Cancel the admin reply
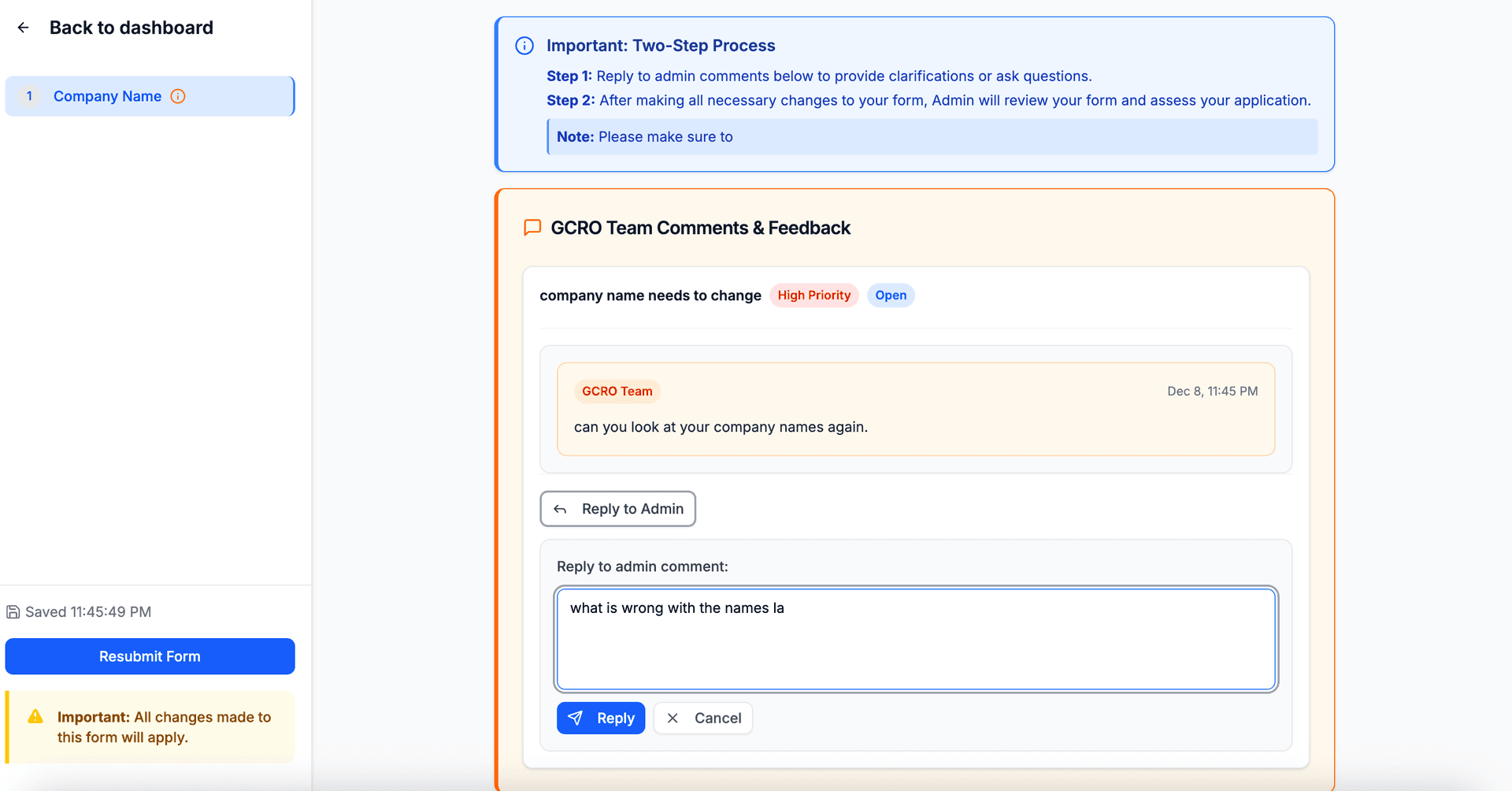1512x791 pixels. click(x=702, y=718)
